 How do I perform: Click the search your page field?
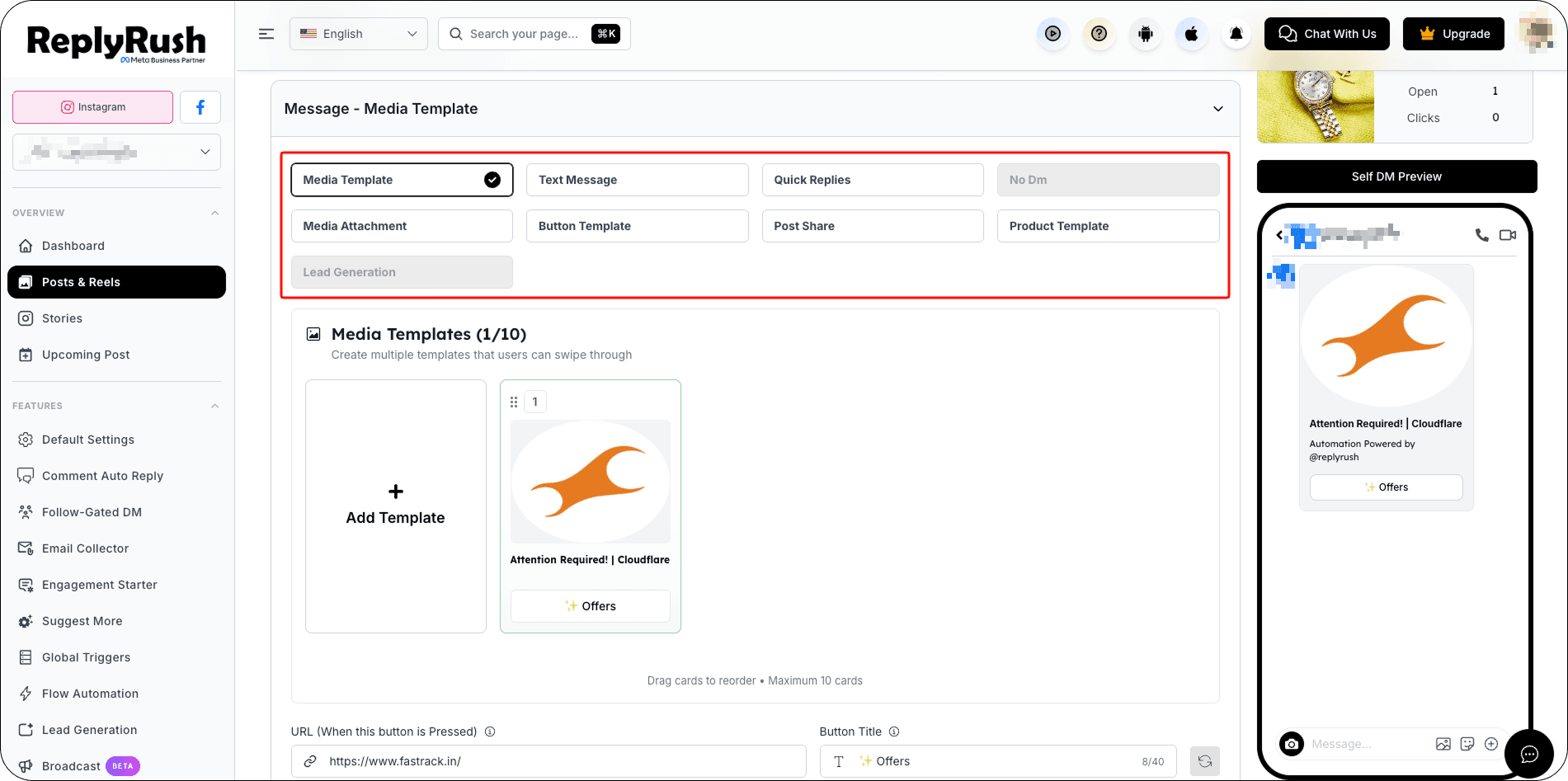[x=534, y=34]
